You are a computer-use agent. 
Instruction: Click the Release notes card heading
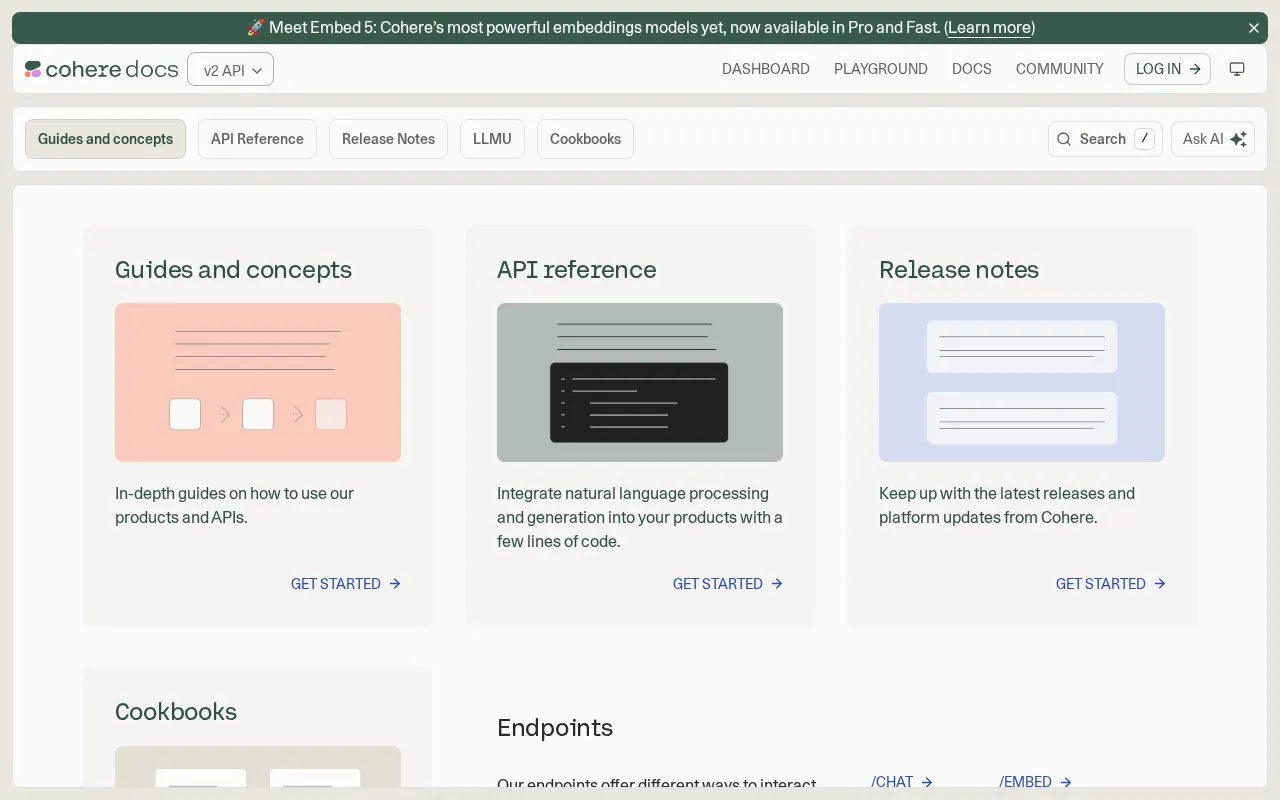(959, 270)
